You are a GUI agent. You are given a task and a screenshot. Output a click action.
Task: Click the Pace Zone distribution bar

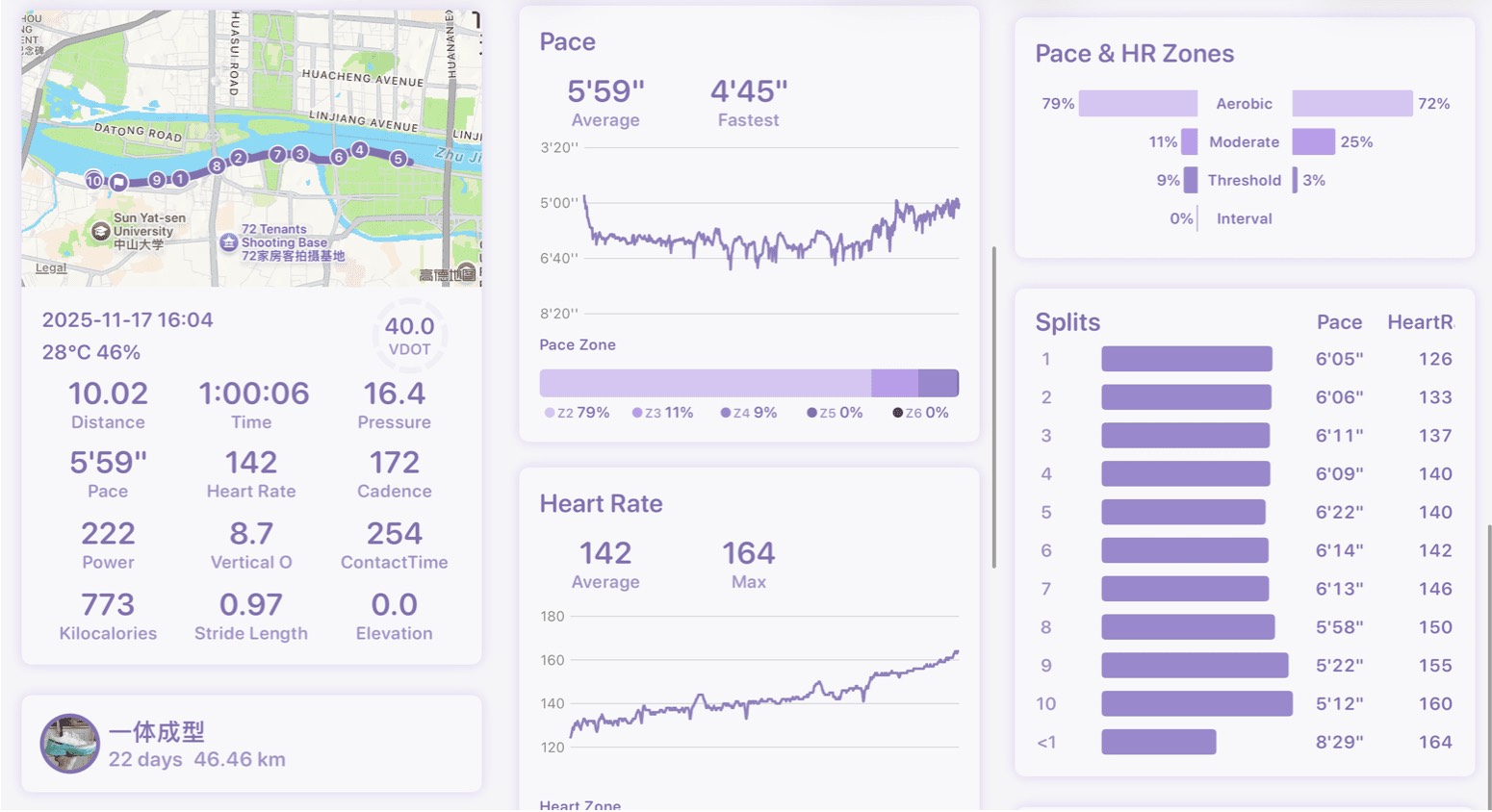point(749,383)
